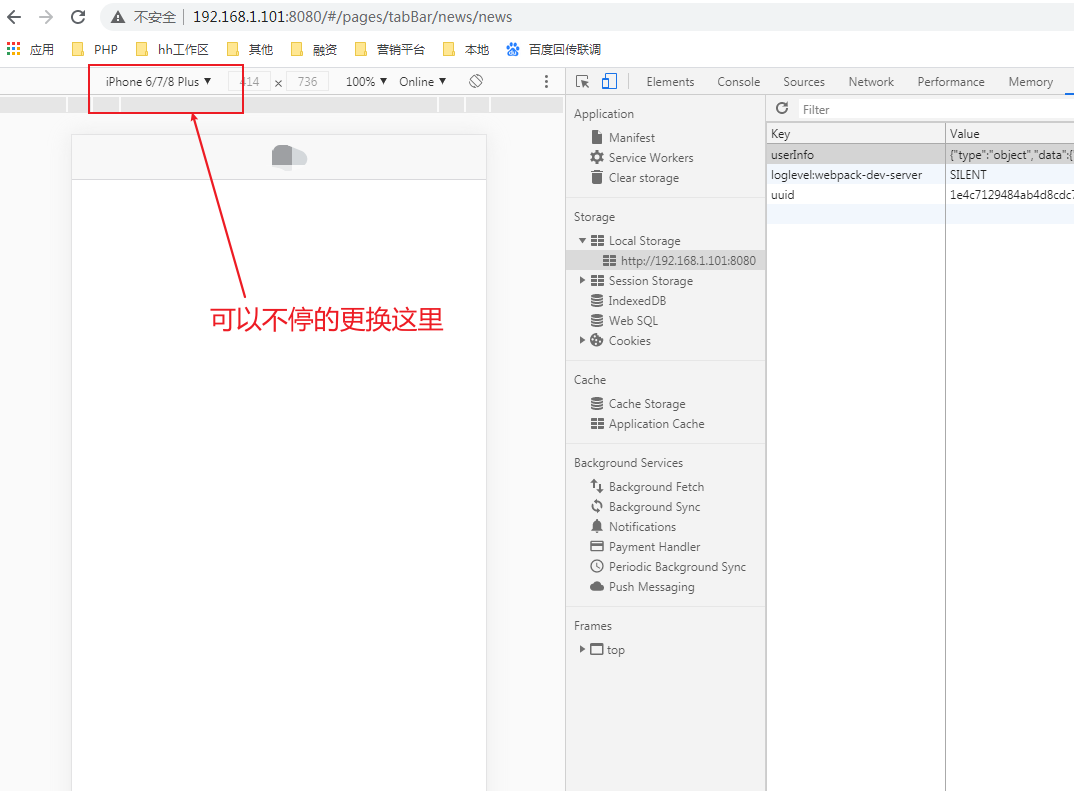The height and width of the screenshot is (791, 1074).
Task: Click the network throttling blocked icon
Action: tap(476, 80)
